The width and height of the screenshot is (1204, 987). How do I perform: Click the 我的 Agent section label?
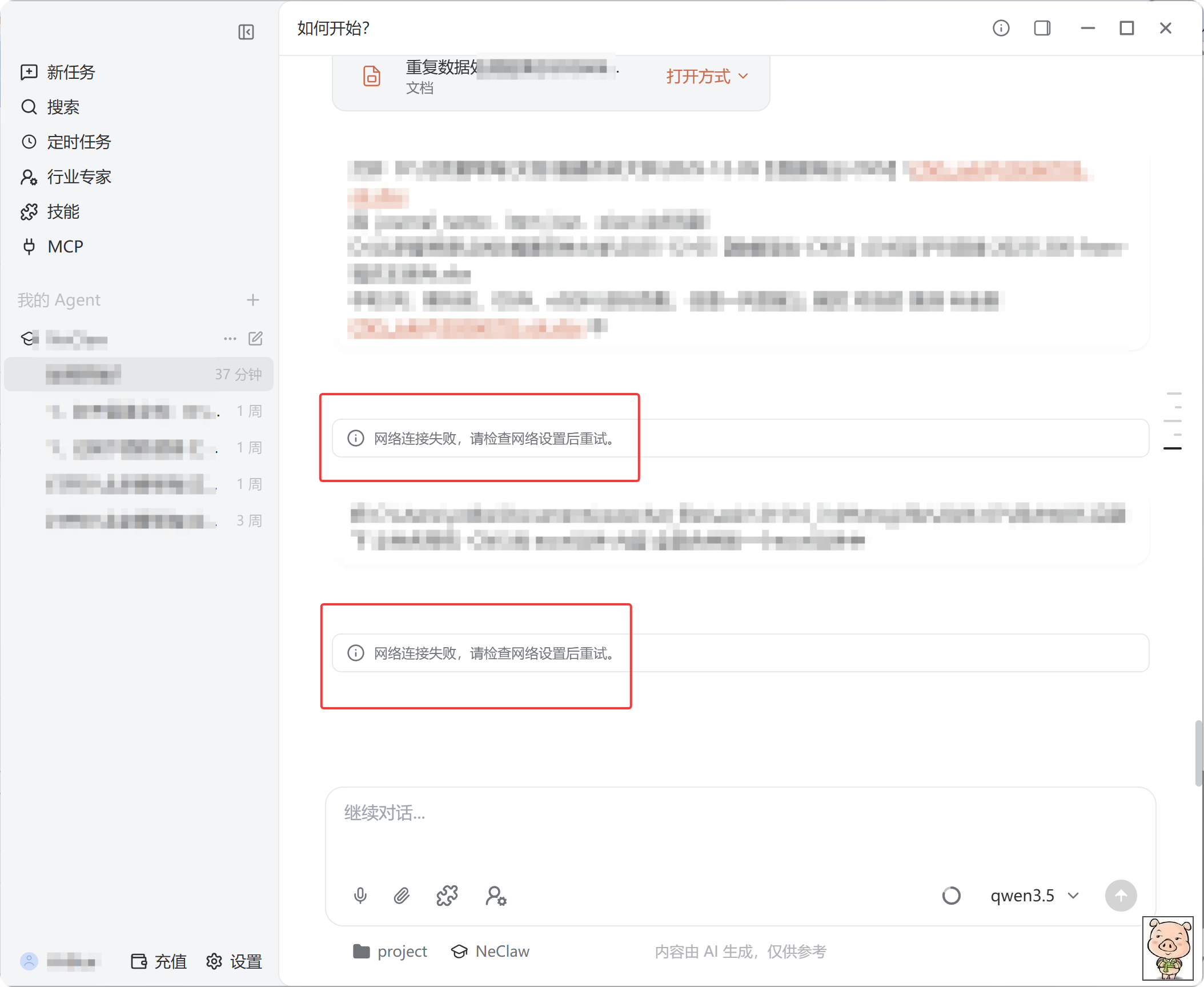click(59, 300)
